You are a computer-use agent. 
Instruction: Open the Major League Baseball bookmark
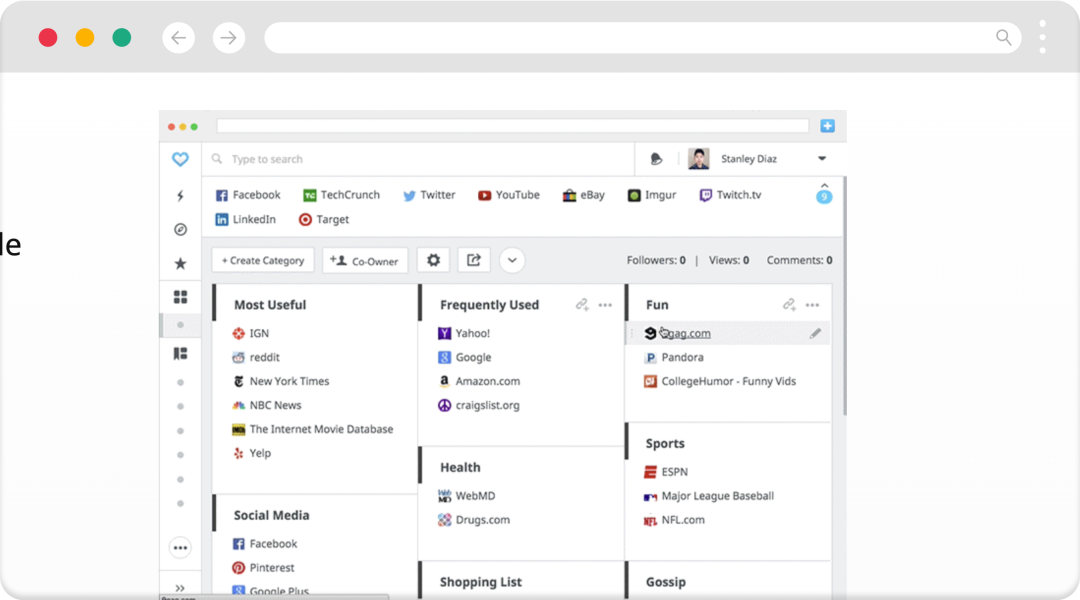click(709, 496)
